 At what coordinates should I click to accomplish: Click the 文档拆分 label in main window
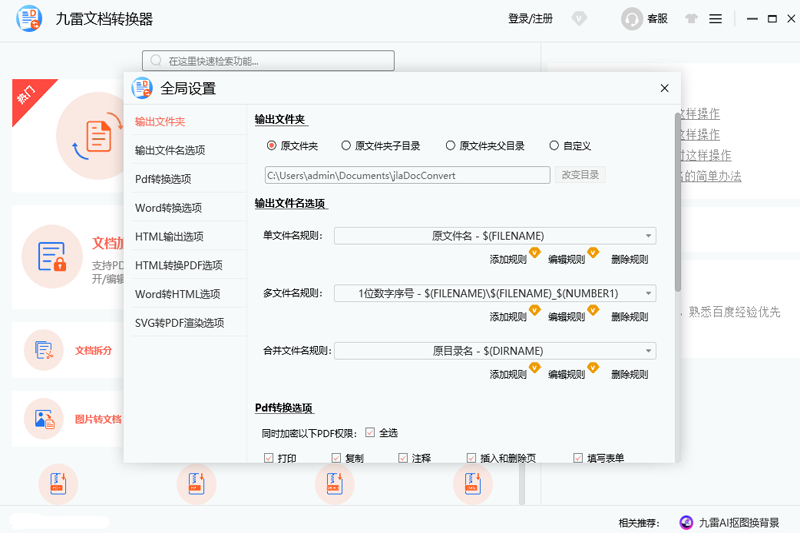pos(93,350)
